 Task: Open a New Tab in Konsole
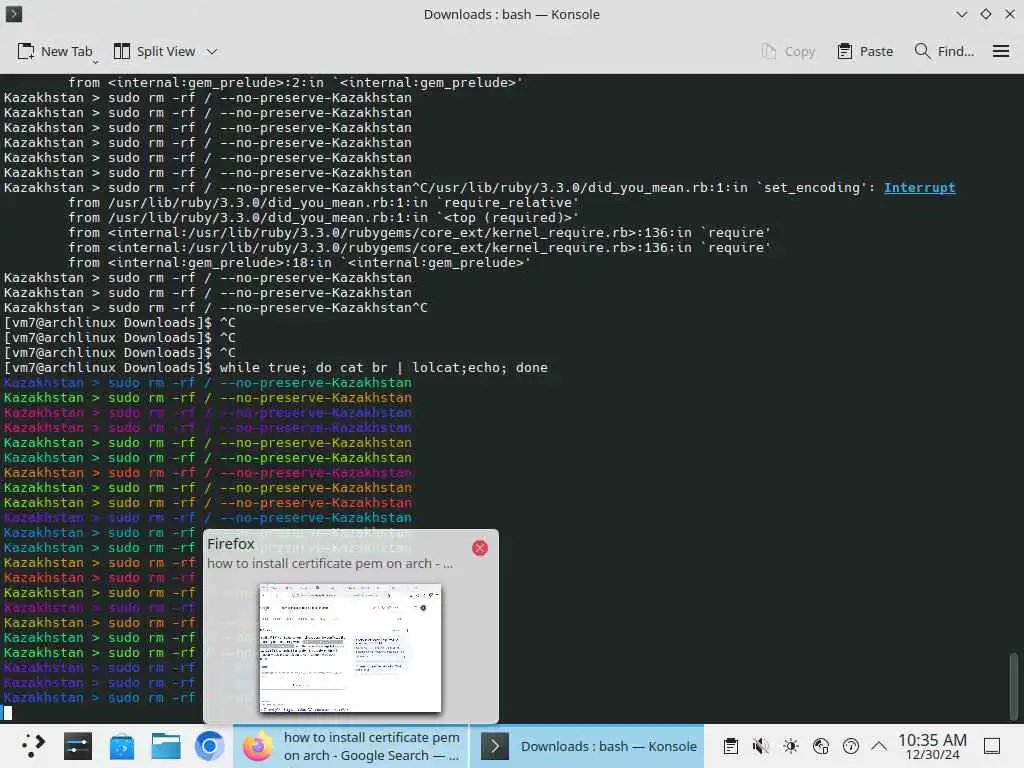click(54, 51)
